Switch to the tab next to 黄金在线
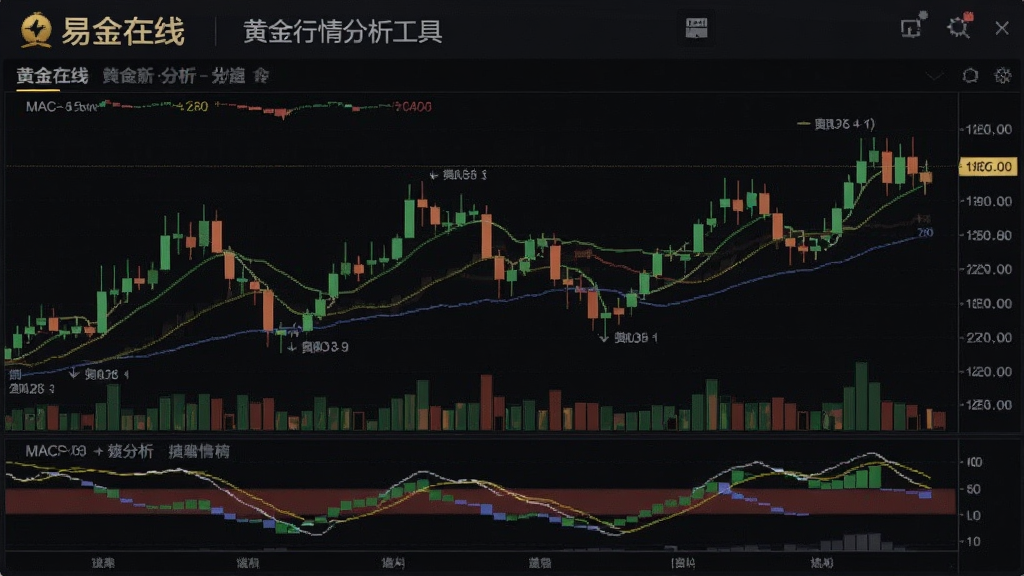The width and height of the screenshot is (1024, 576). (x=174, y=76)
